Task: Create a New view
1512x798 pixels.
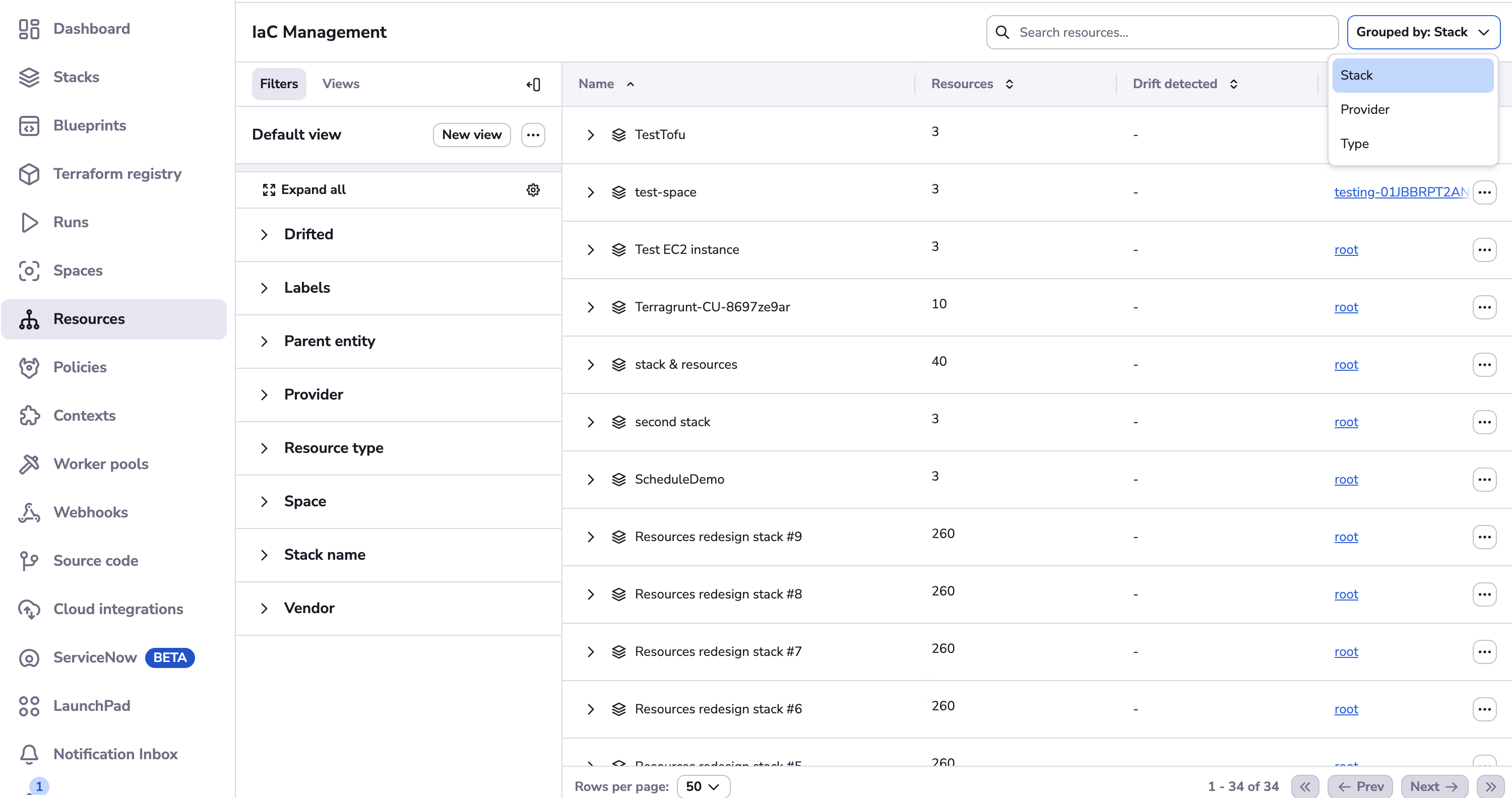Action: pos(471,135)
